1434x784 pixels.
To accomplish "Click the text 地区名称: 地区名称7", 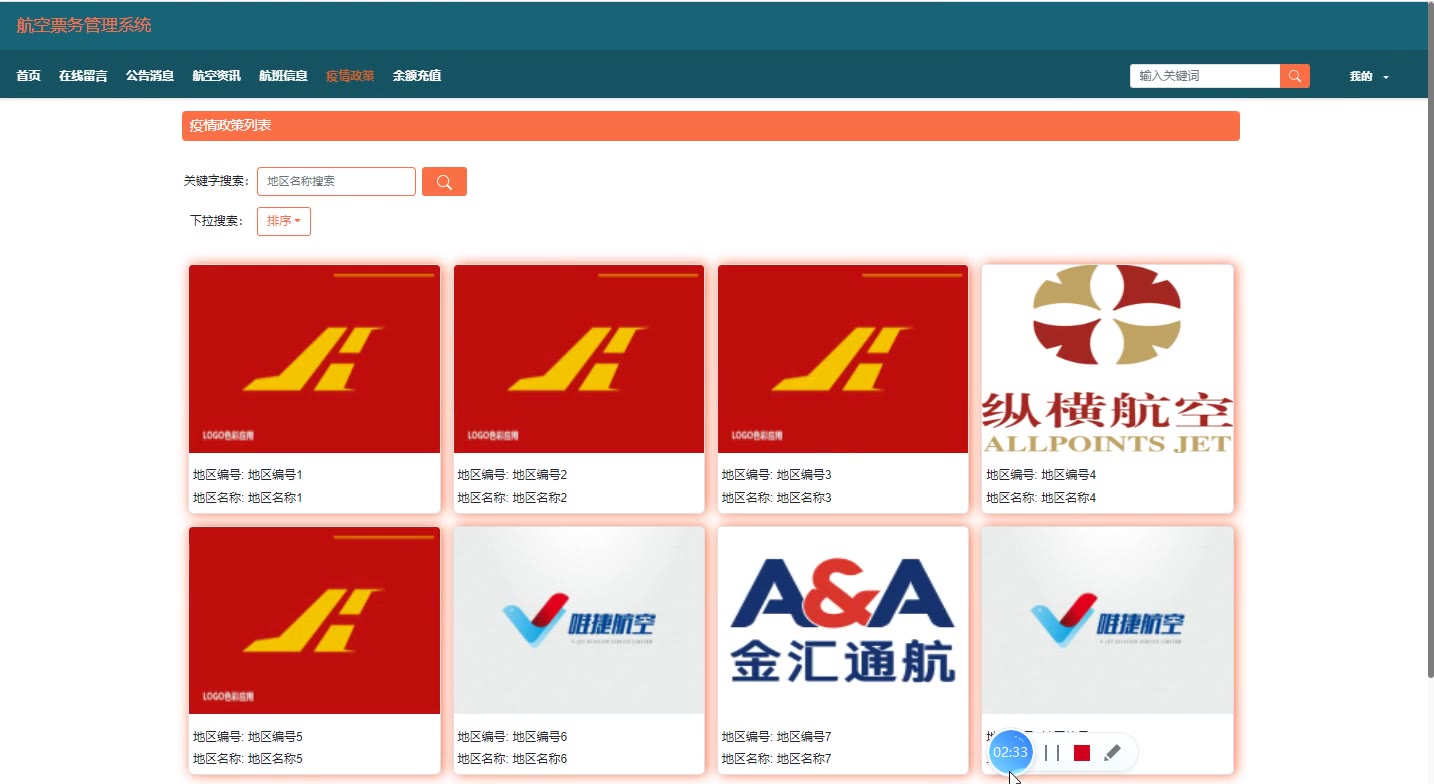I will 777,759.
